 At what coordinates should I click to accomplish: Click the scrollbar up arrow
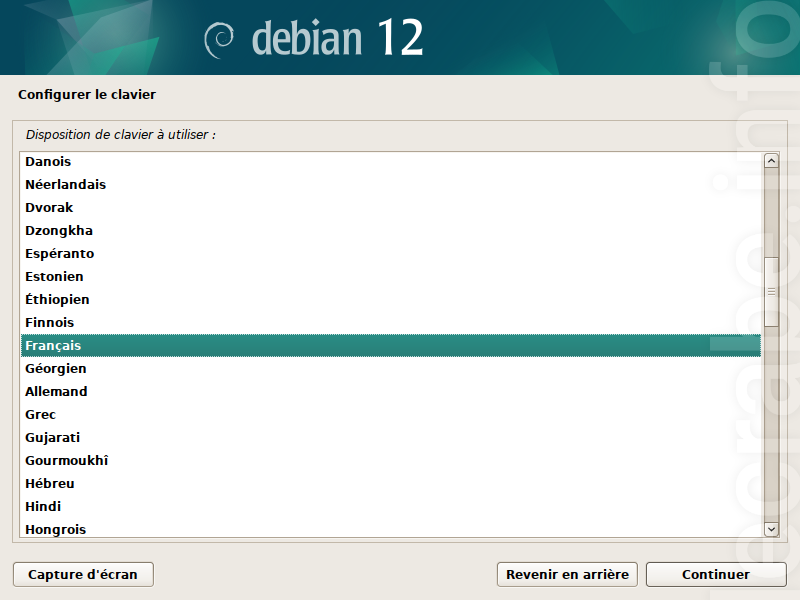(771, 161)
